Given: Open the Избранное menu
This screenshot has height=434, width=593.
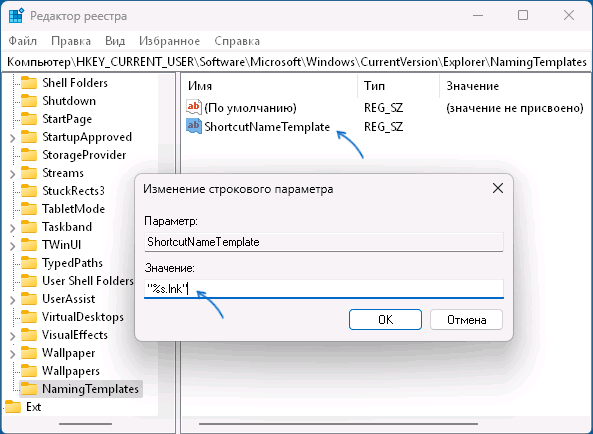Looking at the screenshot, I should (x=169, y=41).
